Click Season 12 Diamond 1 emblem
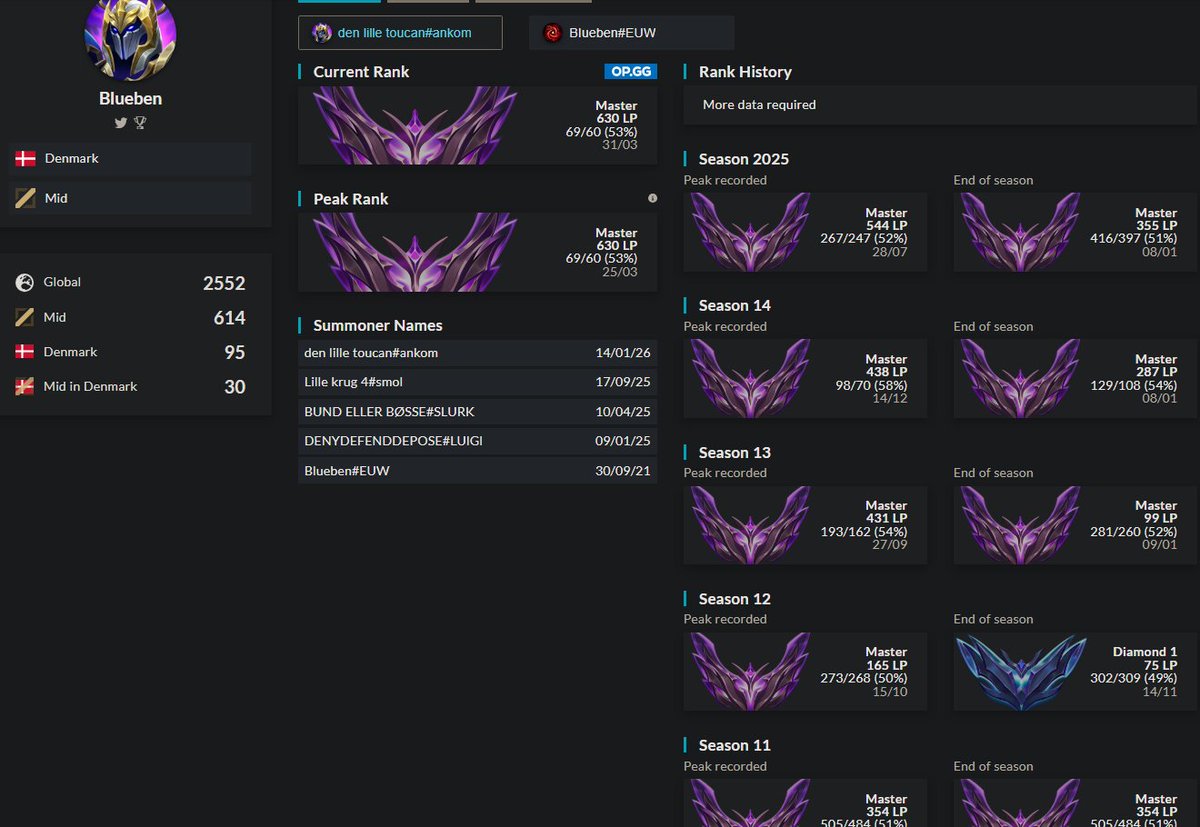Image resolution: width=1200 pixels, height=827 pixels. pos(1021,672)
